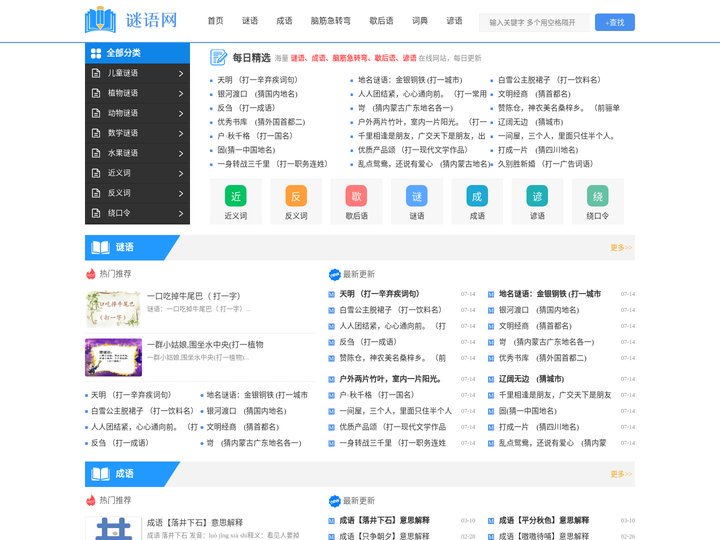Viewport: 720px width, 540px height.
Task: Expand the 绕口令 sidebar arrow
Action: [x=181, y=214]
